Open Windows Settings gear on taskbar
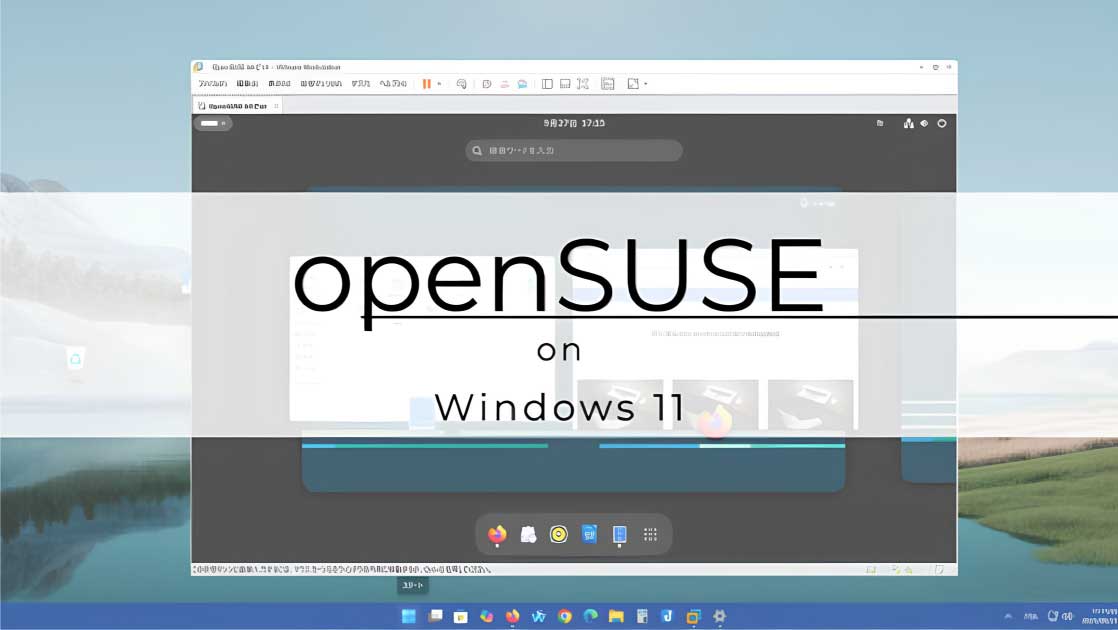 point(719,616)
